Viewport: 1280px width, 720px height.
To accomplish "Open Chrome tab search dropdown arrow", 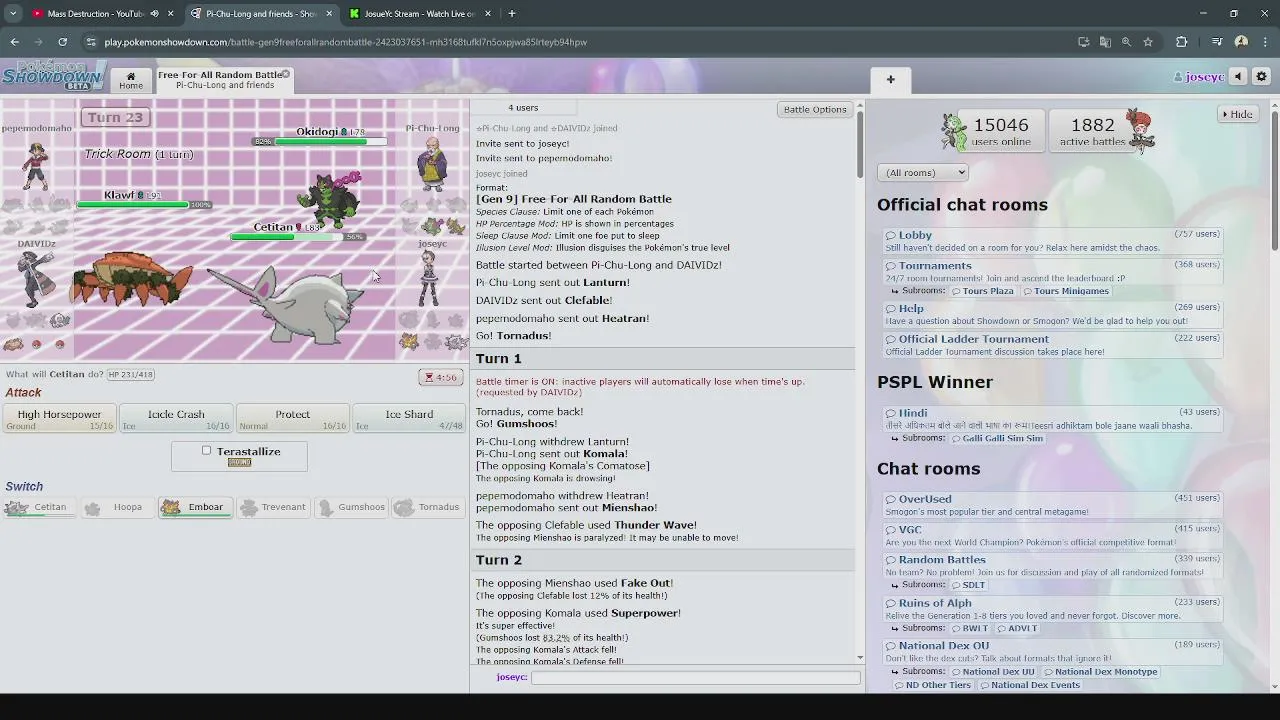I will (12, 14).
